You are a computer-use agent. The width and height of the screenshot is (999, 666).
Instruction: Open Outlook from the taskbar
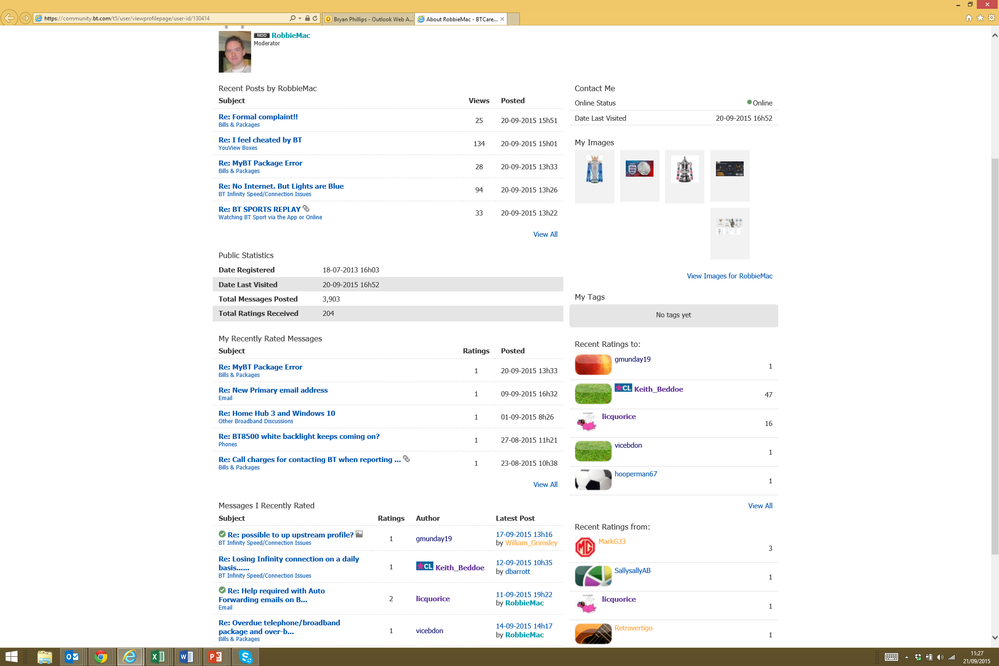point(72,657)
